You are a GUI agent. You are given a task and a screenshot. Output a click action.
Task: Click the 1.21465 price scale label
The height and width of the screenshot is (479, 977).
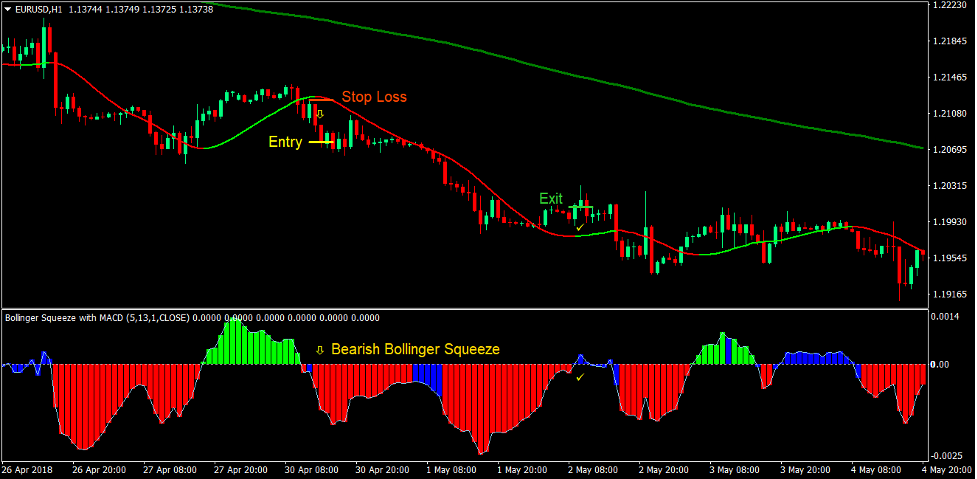(948, 78)
